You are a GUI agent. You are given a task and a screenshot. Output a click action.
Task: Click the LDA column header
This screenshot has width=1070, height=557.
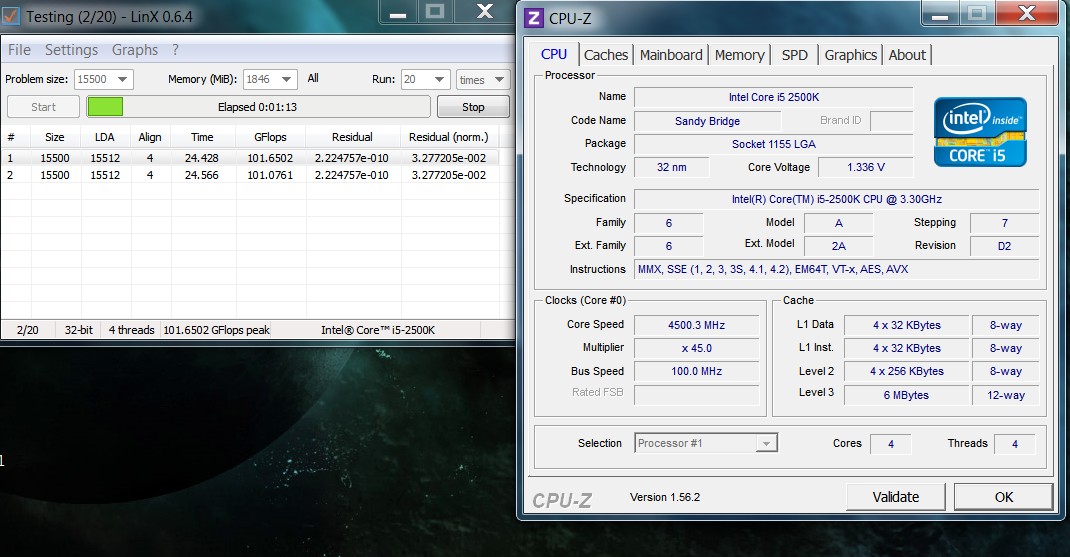tap(104, 137)
